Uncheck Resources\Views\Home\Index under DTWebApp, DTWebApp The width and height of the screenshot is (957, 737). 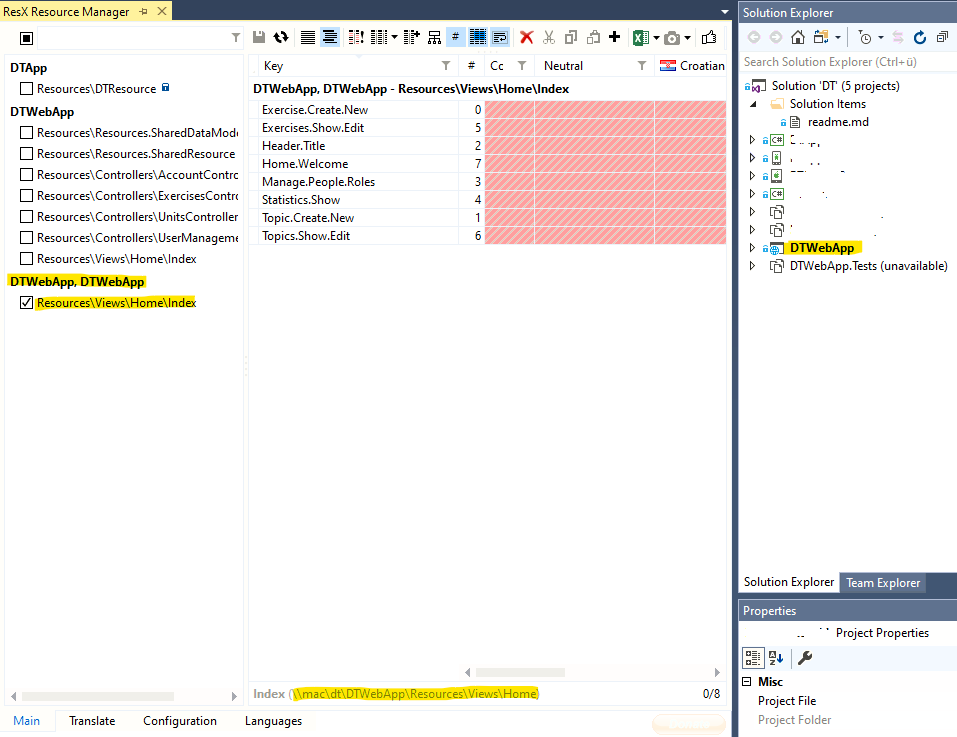click(x=26, y=302)
